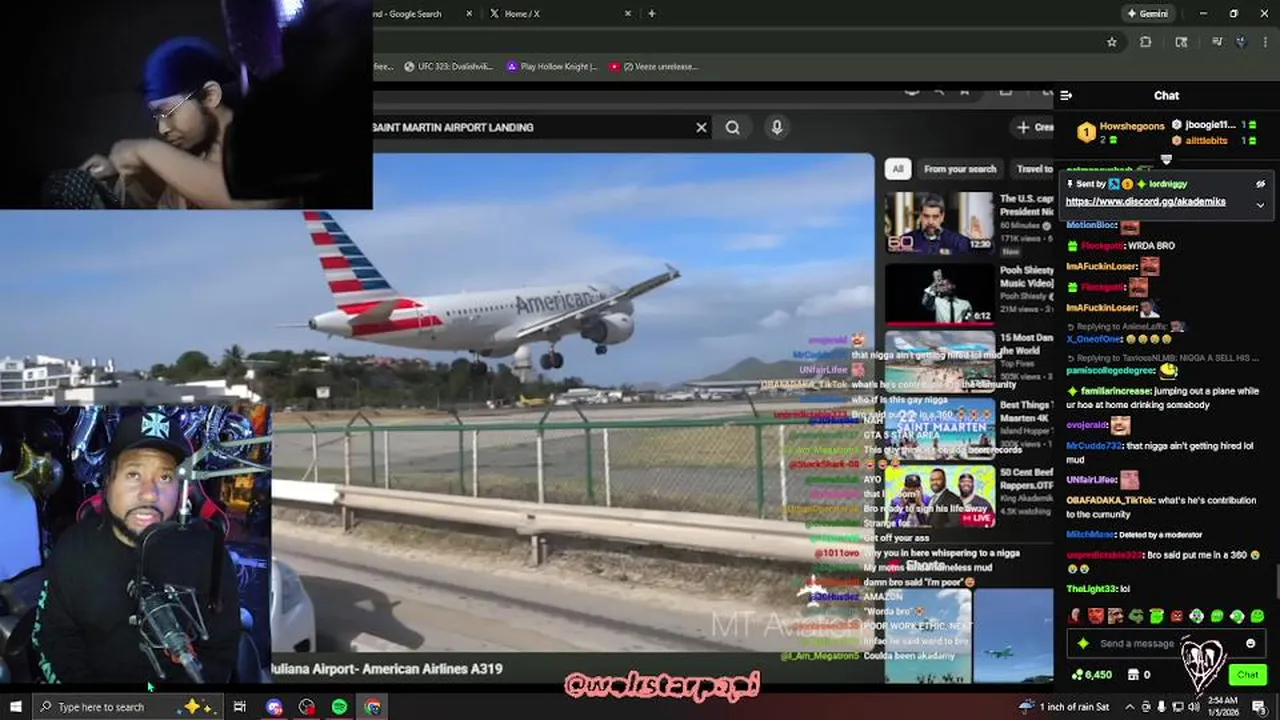Expand the pinned message chevron

(x=1260, y=205)
